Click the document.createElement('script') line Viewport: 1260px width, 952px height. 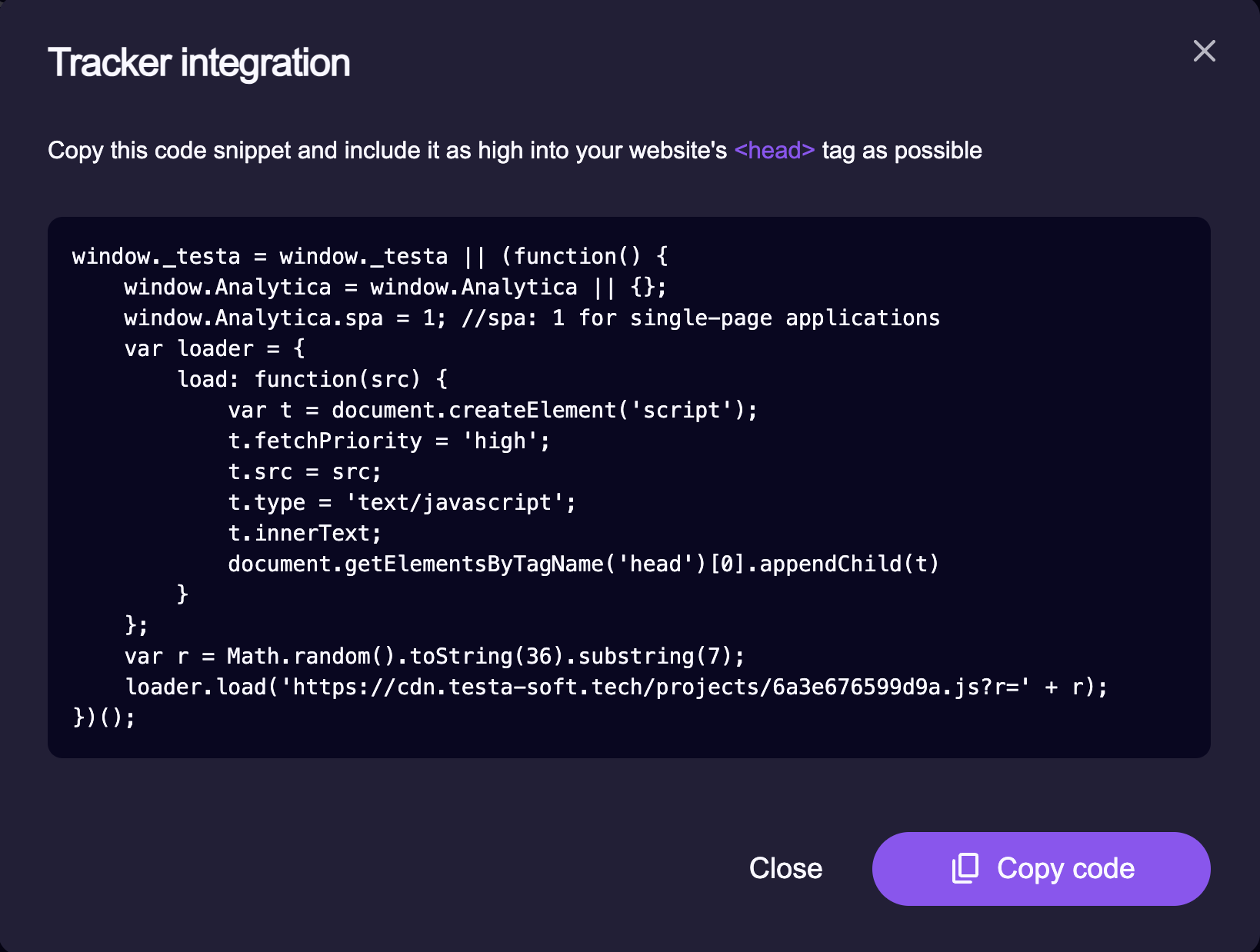tap(492, 410)
